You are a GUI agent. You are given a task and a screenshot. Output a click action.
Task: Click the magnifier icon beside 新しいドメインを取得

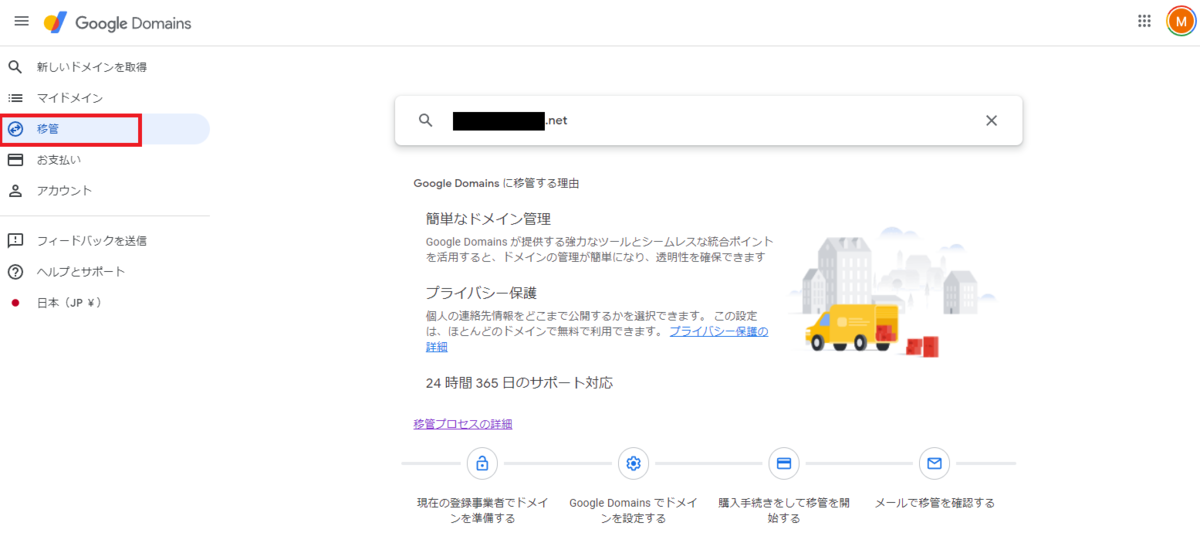pyautogui.click(x=15, y=67)
